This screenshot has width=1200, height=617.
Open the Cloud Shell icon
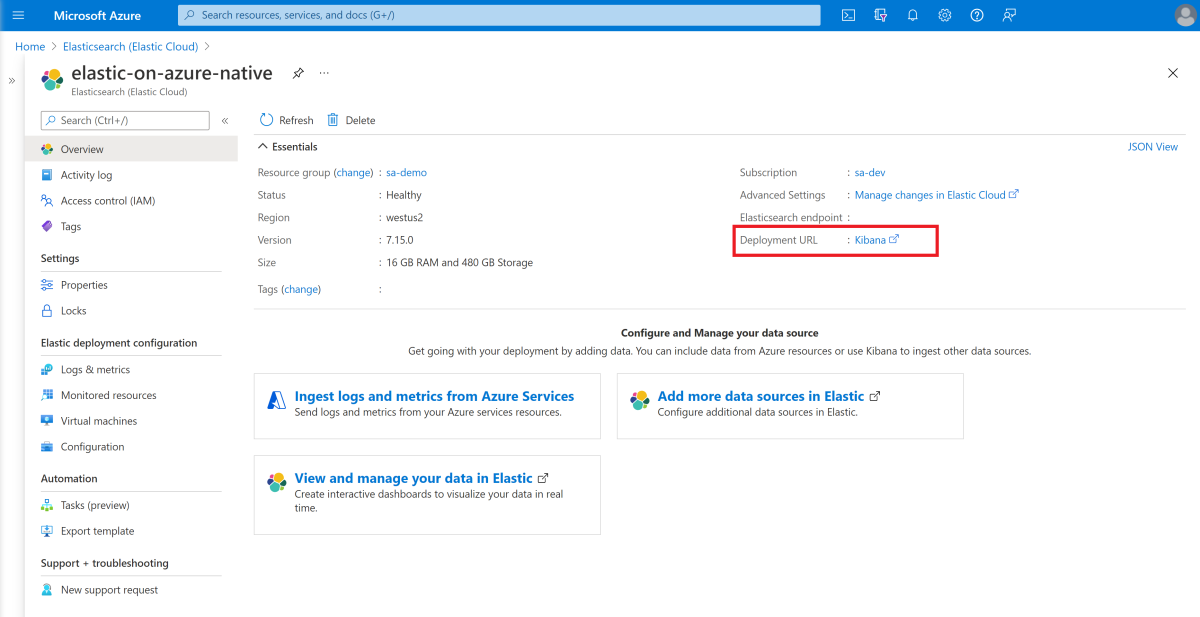848,15
